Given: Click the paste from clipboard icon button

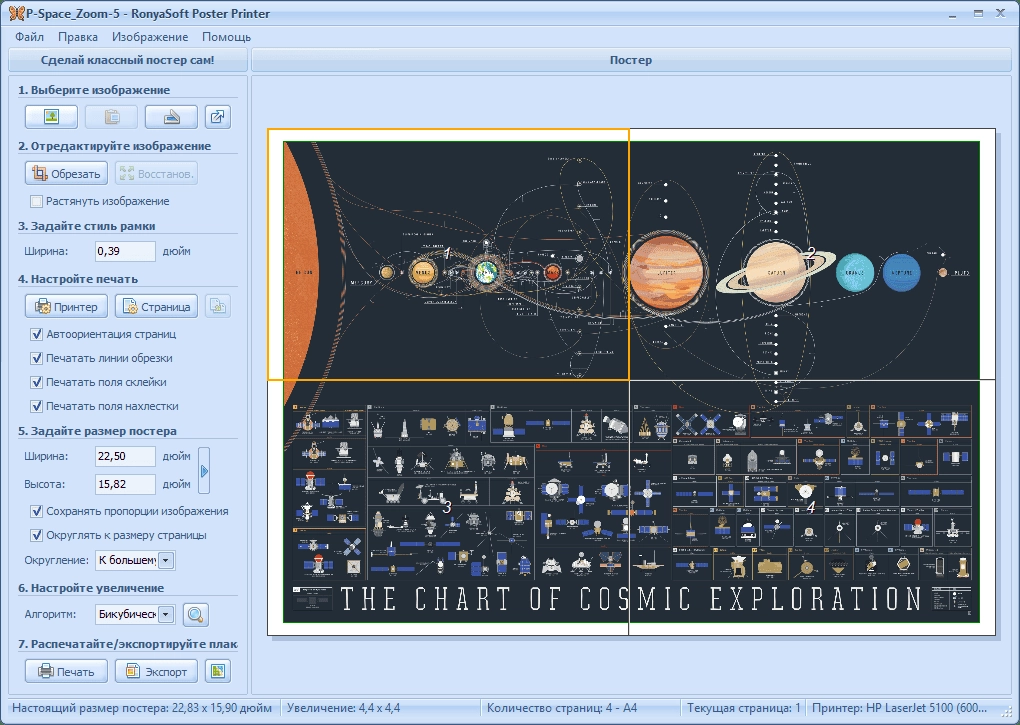Looking at the screenshot, I should (111, 117).
